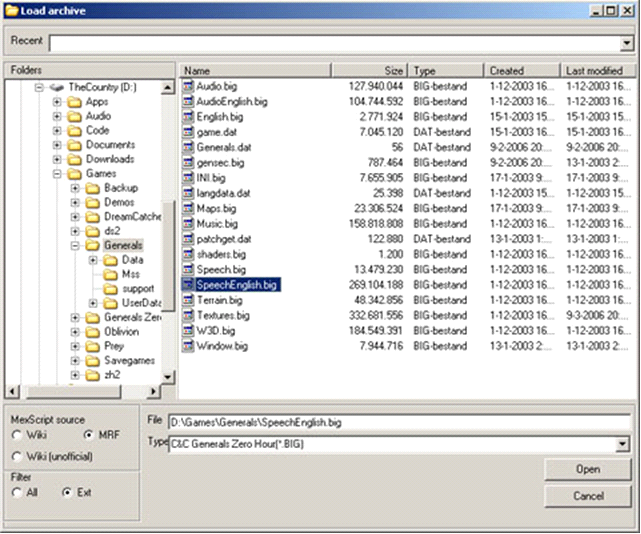Sort files by the Size column header
641x534 pixels.
tap(368, 71)
